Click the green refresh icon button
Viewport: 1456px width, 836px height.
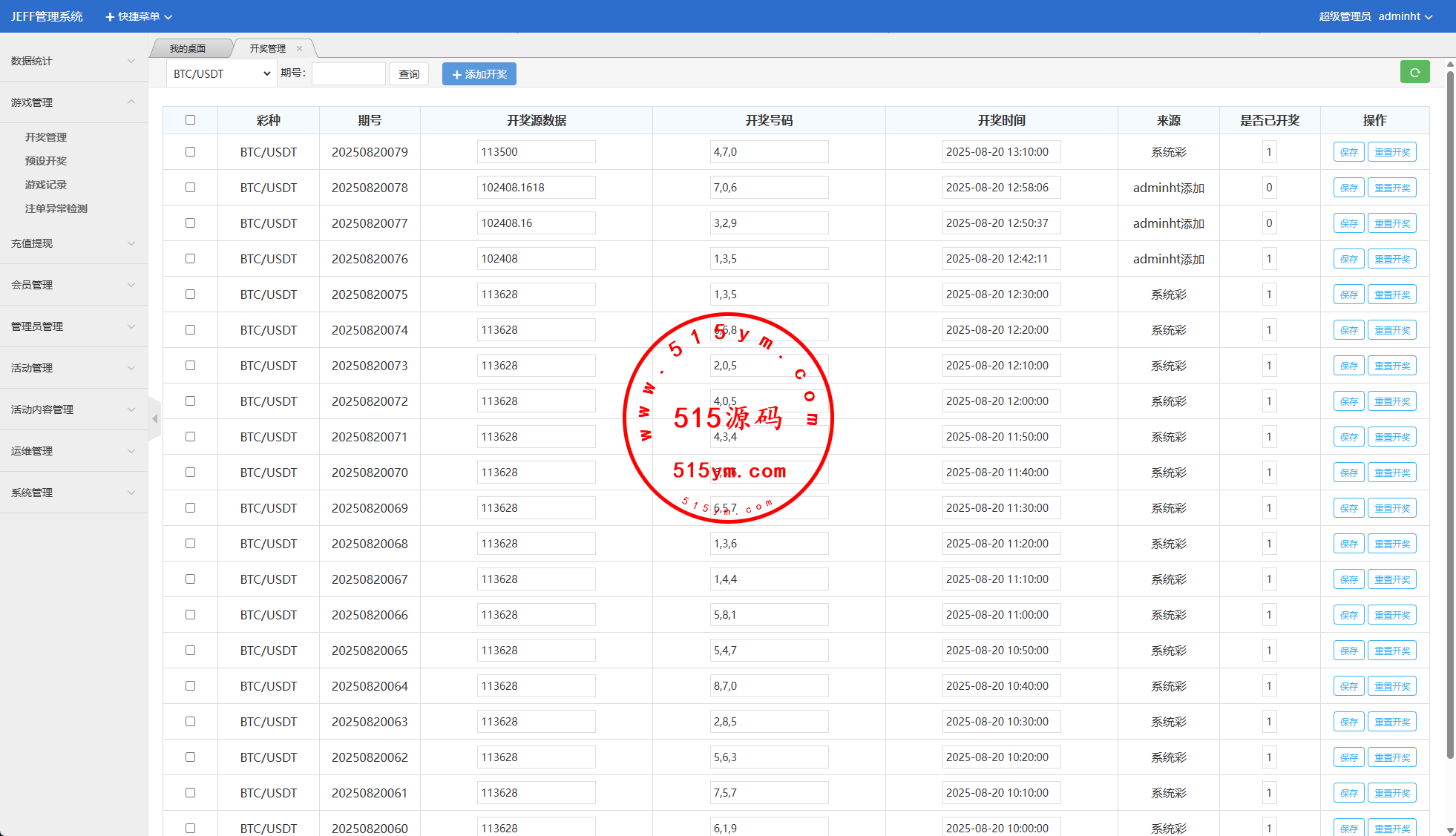point(1414,73)
